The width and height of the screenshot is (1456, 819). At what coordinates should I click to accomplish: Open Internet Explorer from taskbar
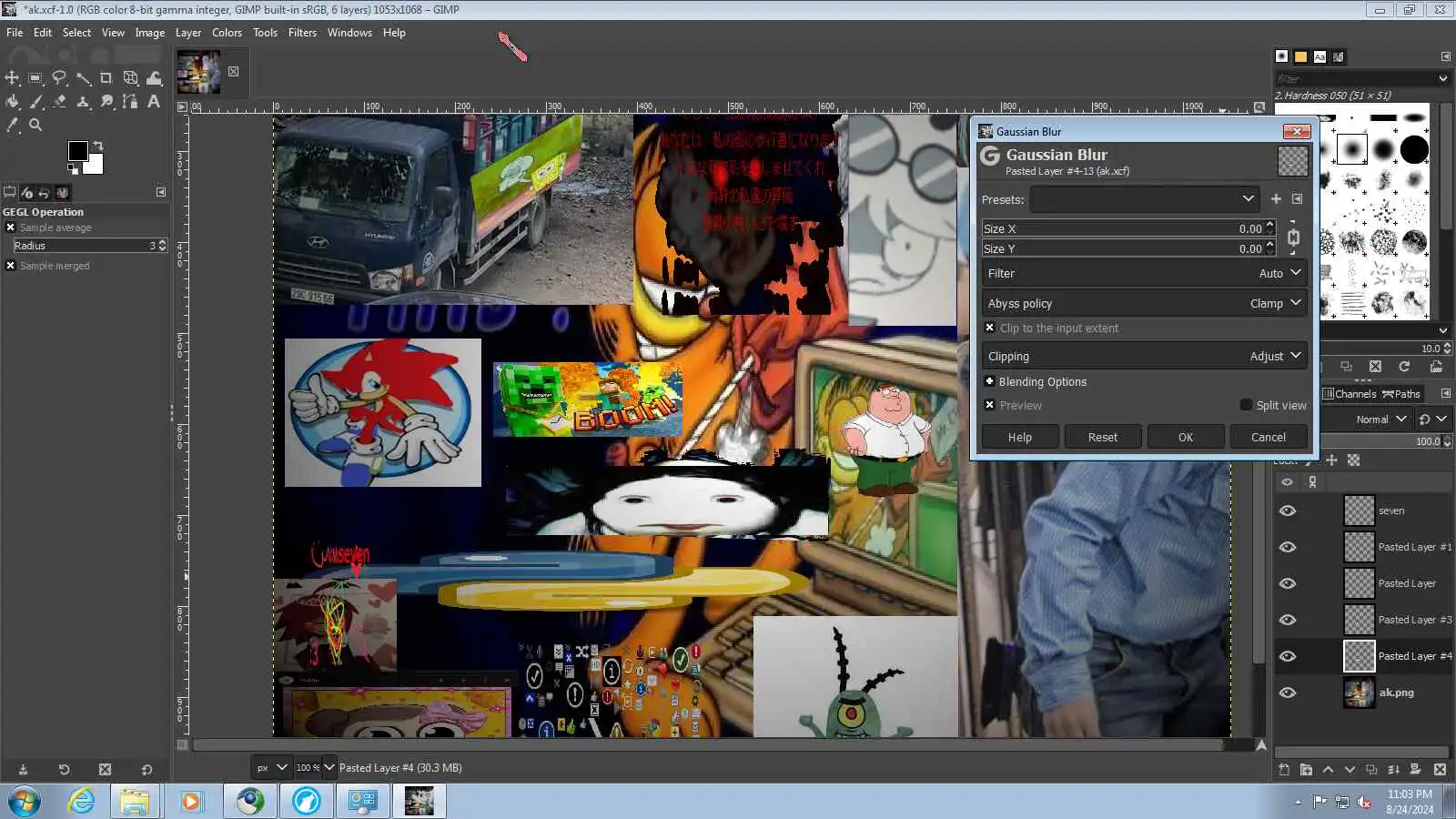click(x=82, y=801)
